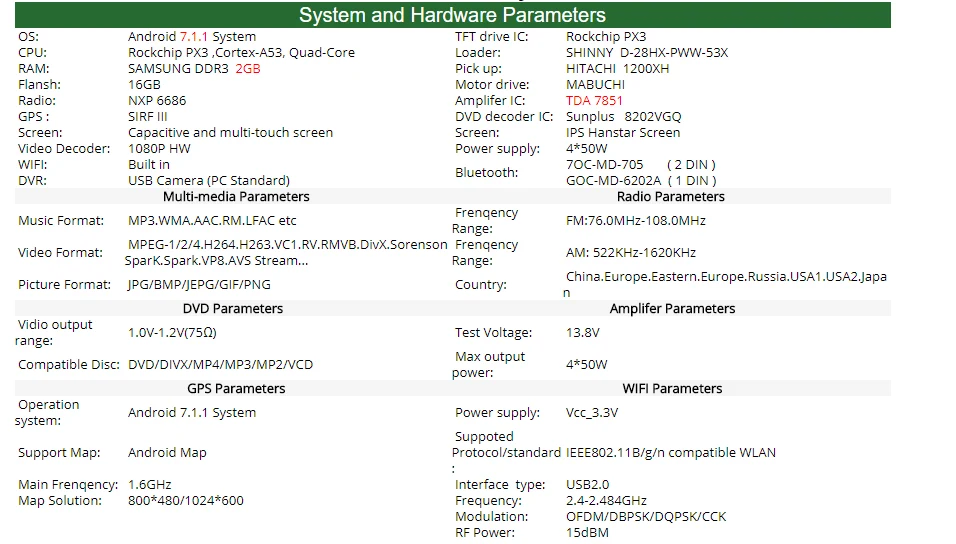
Task: Select the 1.0V-1.2V(75Ω) output range value
Action: (x=173, y=332)
